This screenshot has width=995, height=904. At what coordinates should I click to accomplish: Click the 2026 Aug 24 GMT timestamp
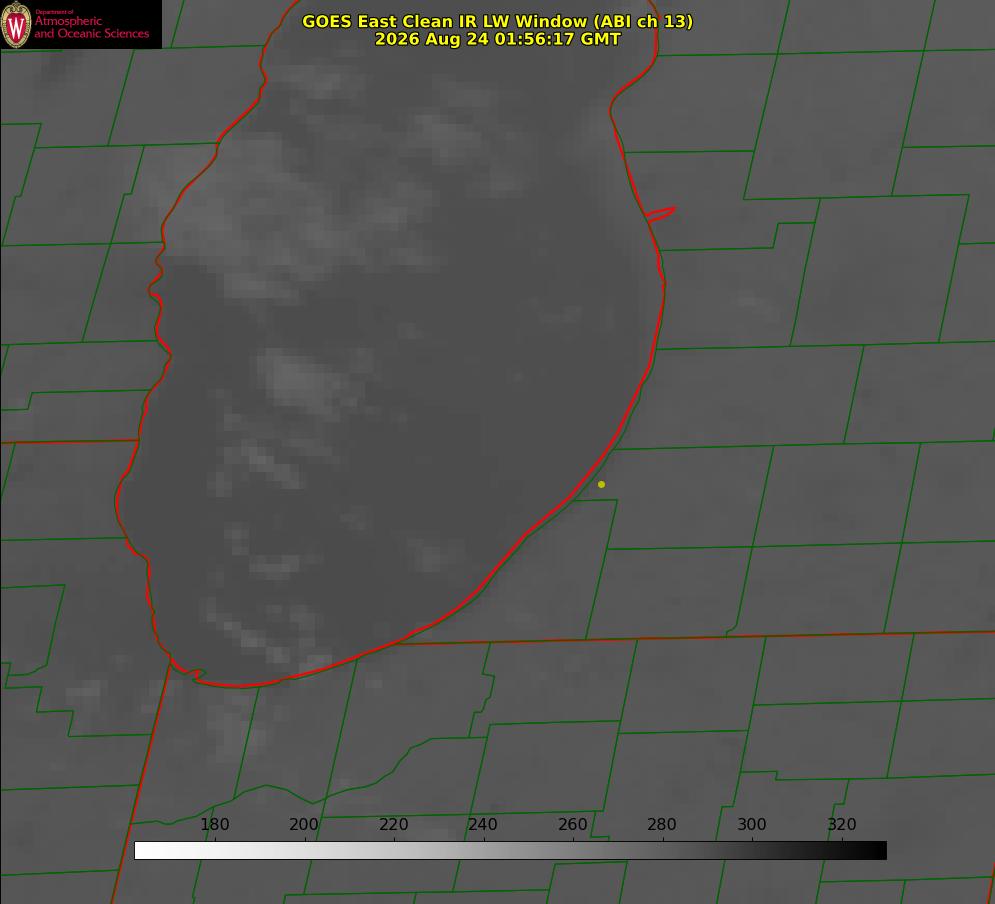click(x=497, y=39)
